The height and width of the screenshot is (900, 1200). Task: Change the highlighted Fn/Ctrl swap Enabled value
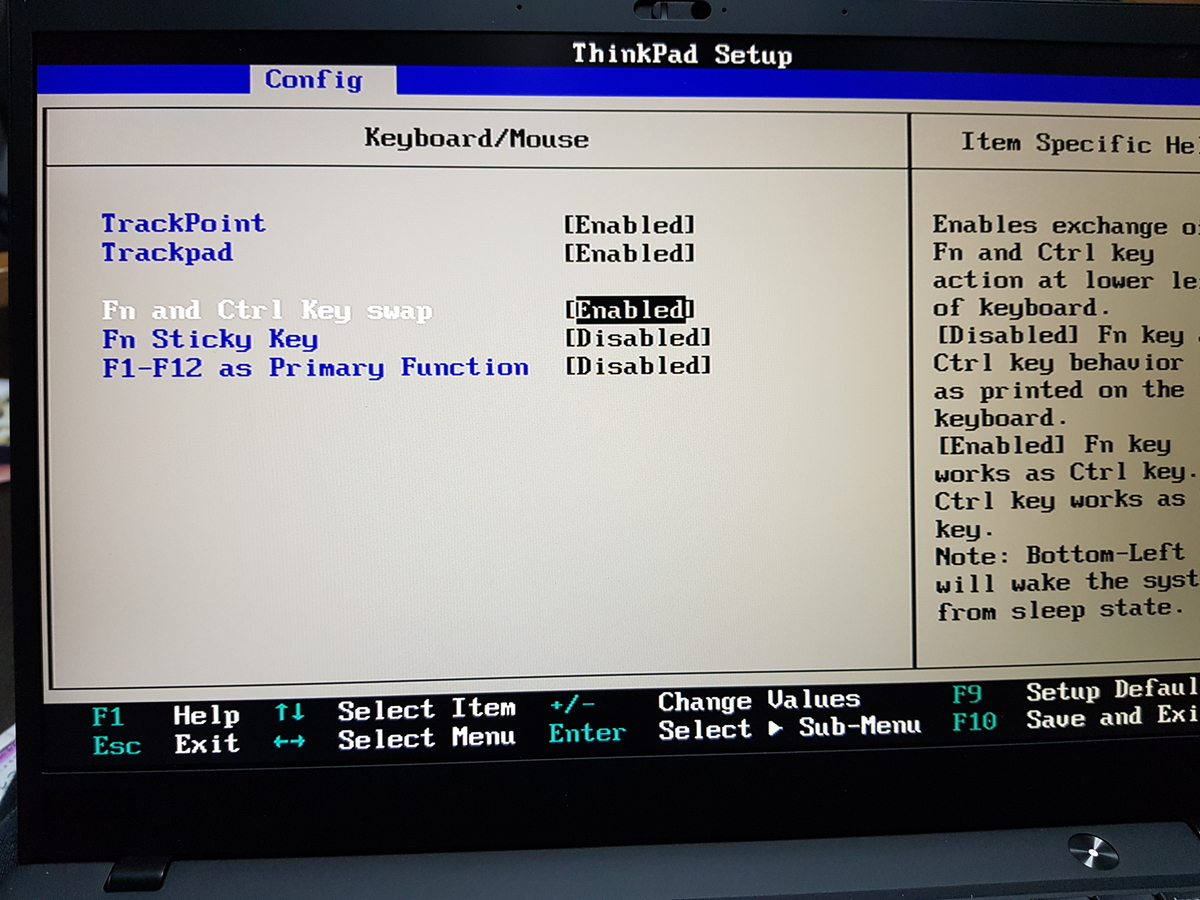(x=629, y=309)
